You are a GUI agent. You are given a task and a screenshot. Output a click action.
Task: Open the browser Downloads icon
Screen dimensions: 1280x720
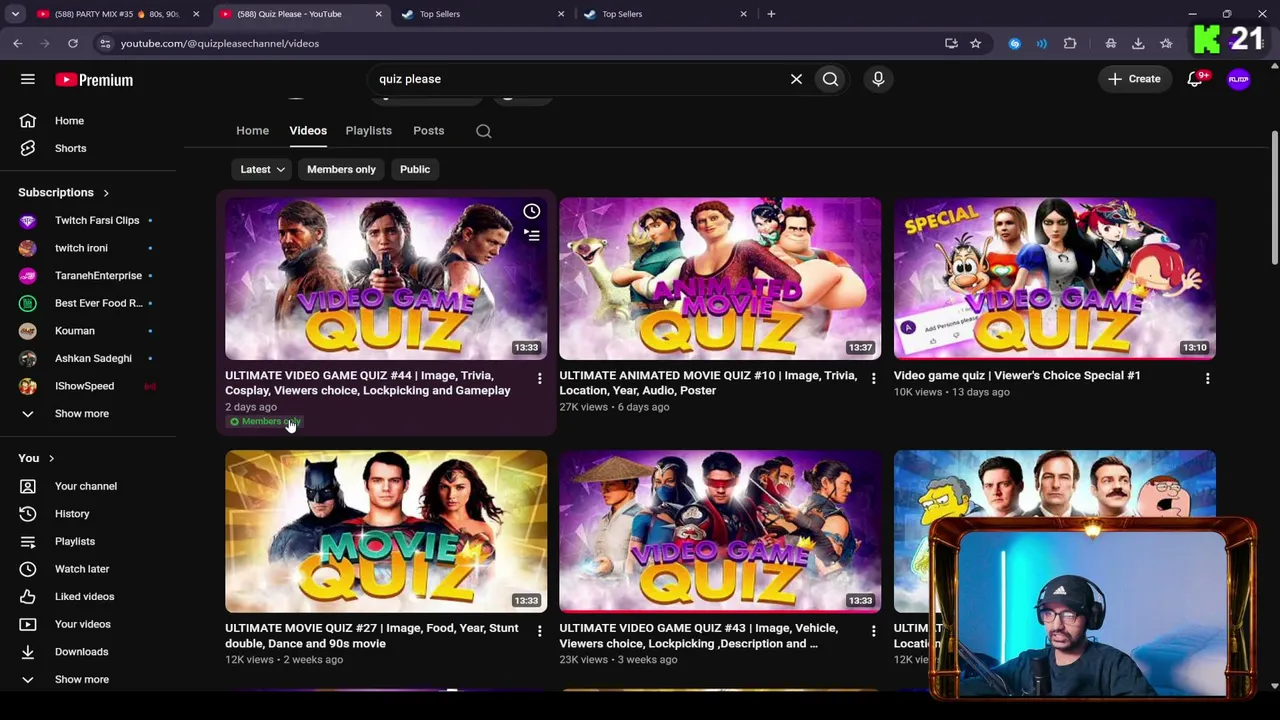[x=1138, y=43]
